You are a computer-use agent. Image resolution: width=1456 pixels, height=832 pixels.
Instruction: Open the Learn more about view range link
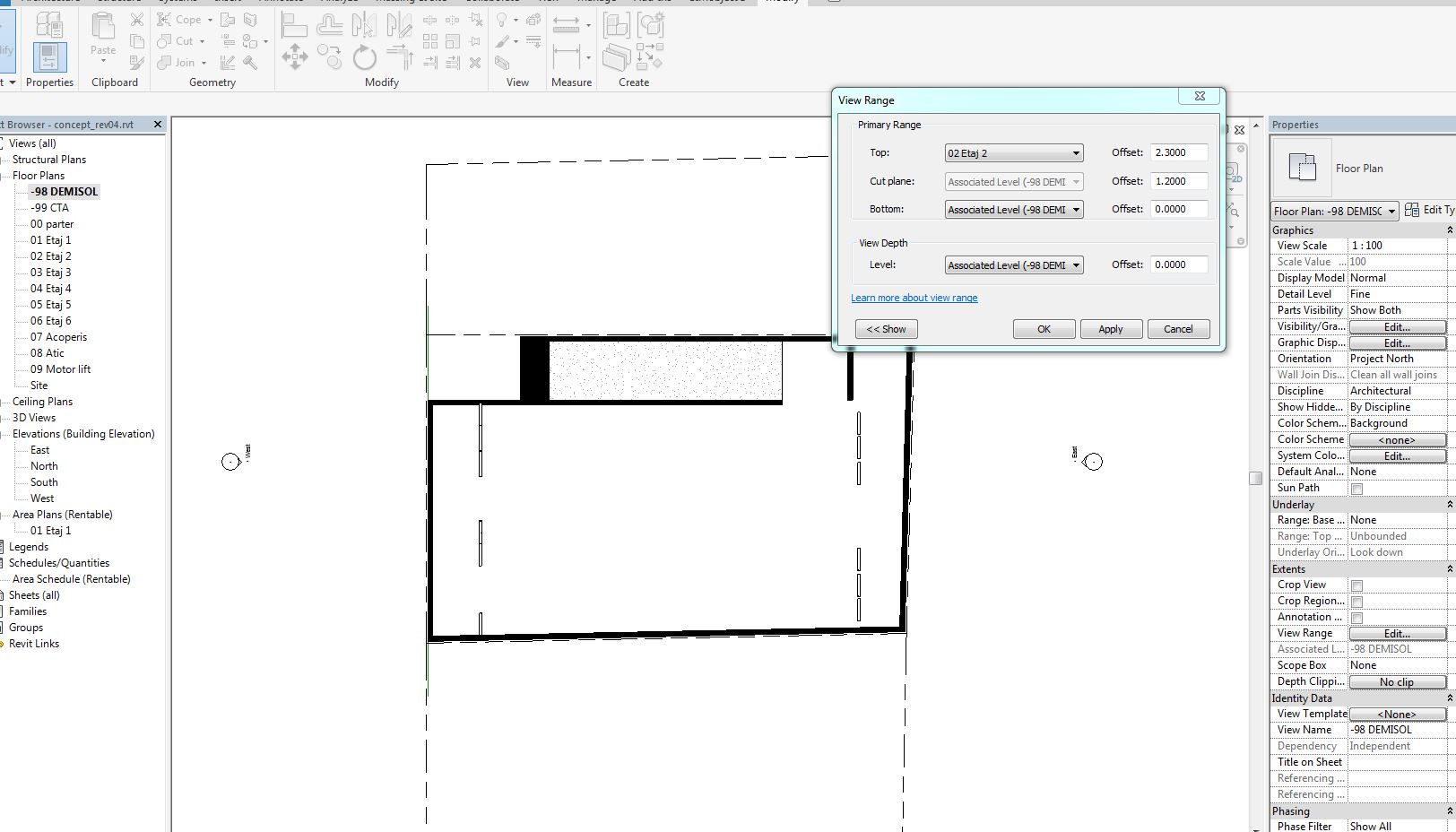(914, 298)
